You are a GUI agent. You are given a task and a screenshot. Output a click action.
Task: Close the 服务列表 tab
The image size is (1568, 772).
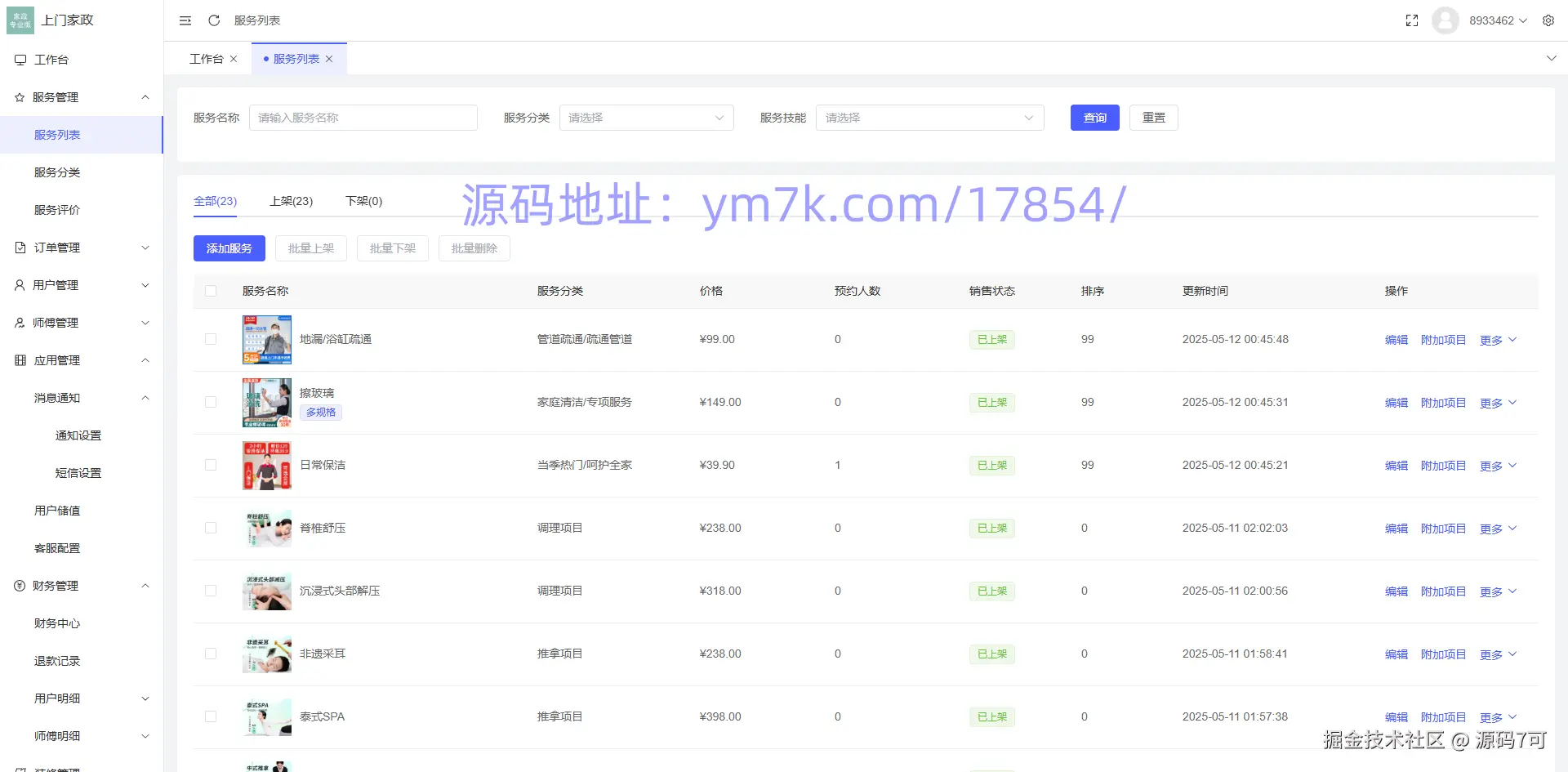click(x=329, y=59)
